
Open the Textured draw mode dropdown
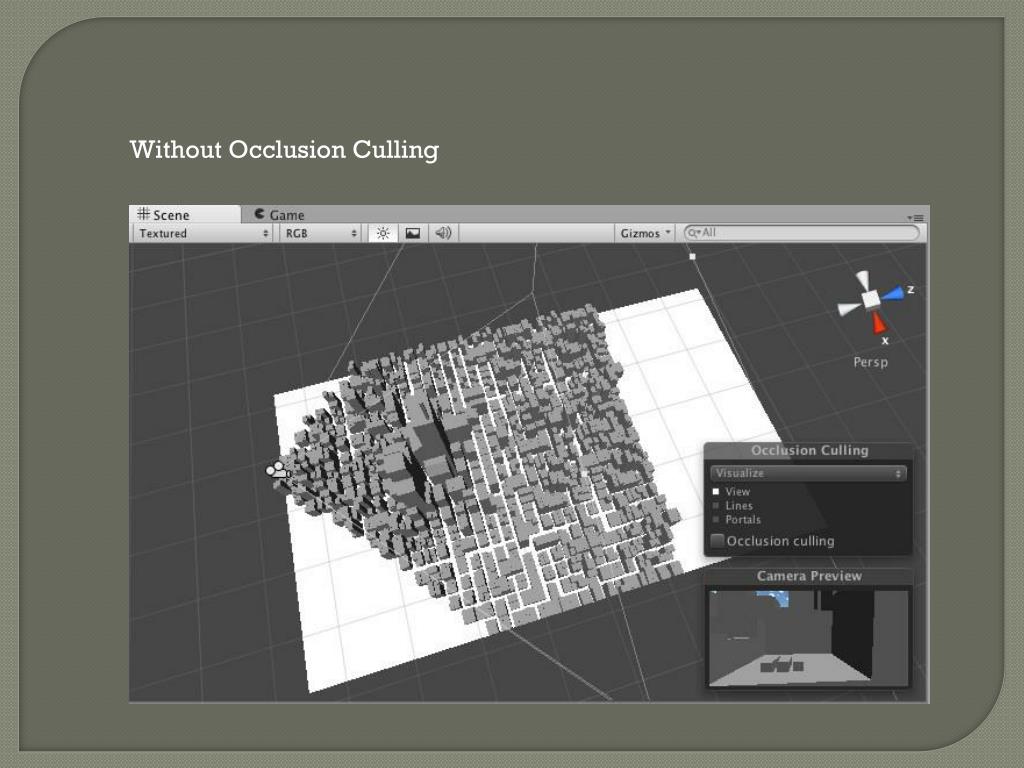(x=203, y=233)
